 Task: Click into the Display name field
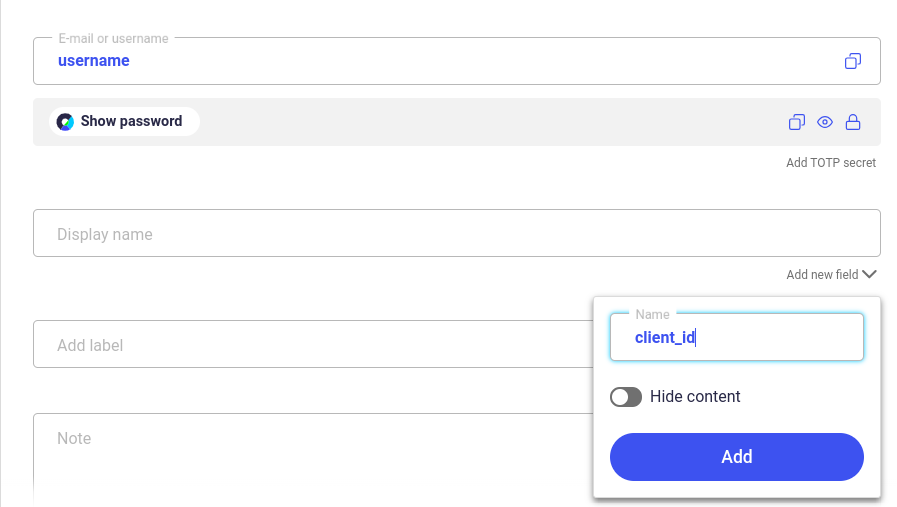point(457,233)
